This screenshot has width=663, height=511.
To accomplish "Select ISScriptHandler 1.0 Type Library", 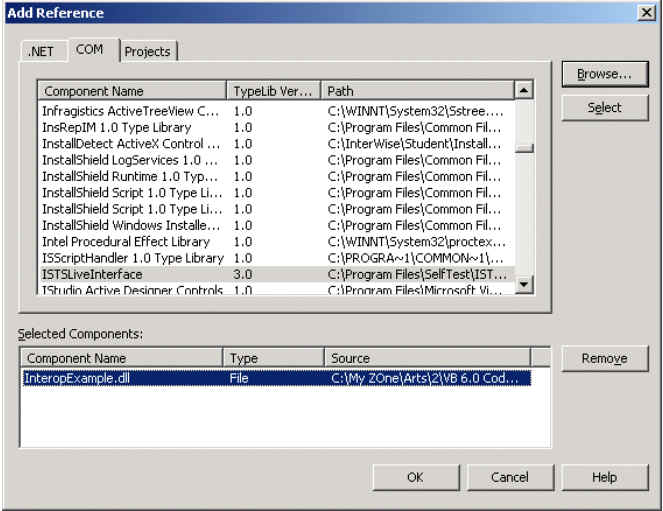I will 277,258.
